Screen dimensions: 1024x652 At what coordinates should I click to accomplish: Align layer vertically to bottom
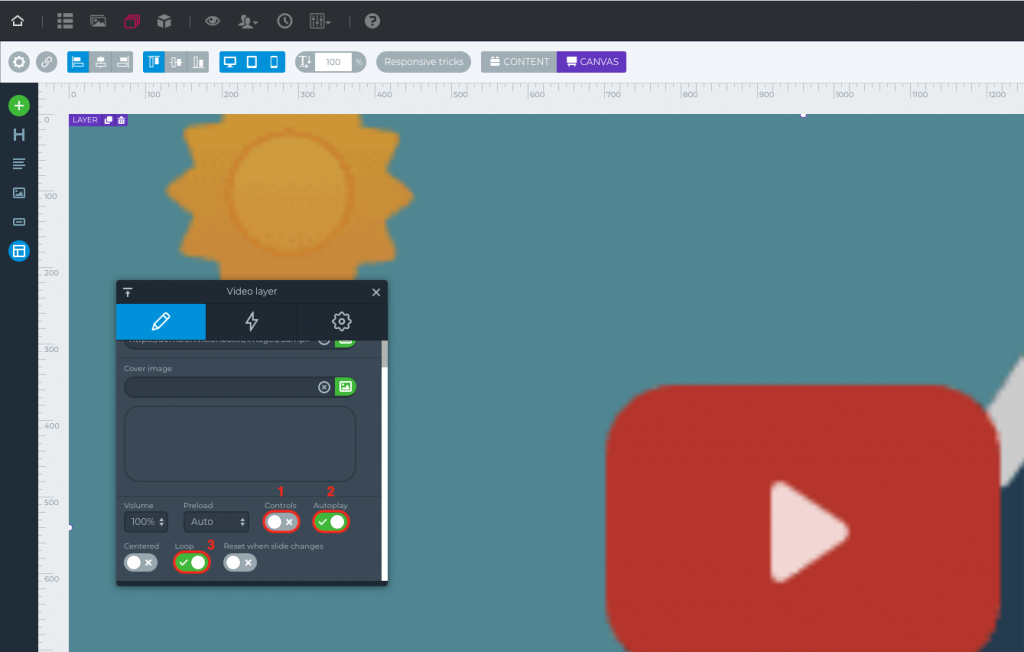(x=198, y=62)
